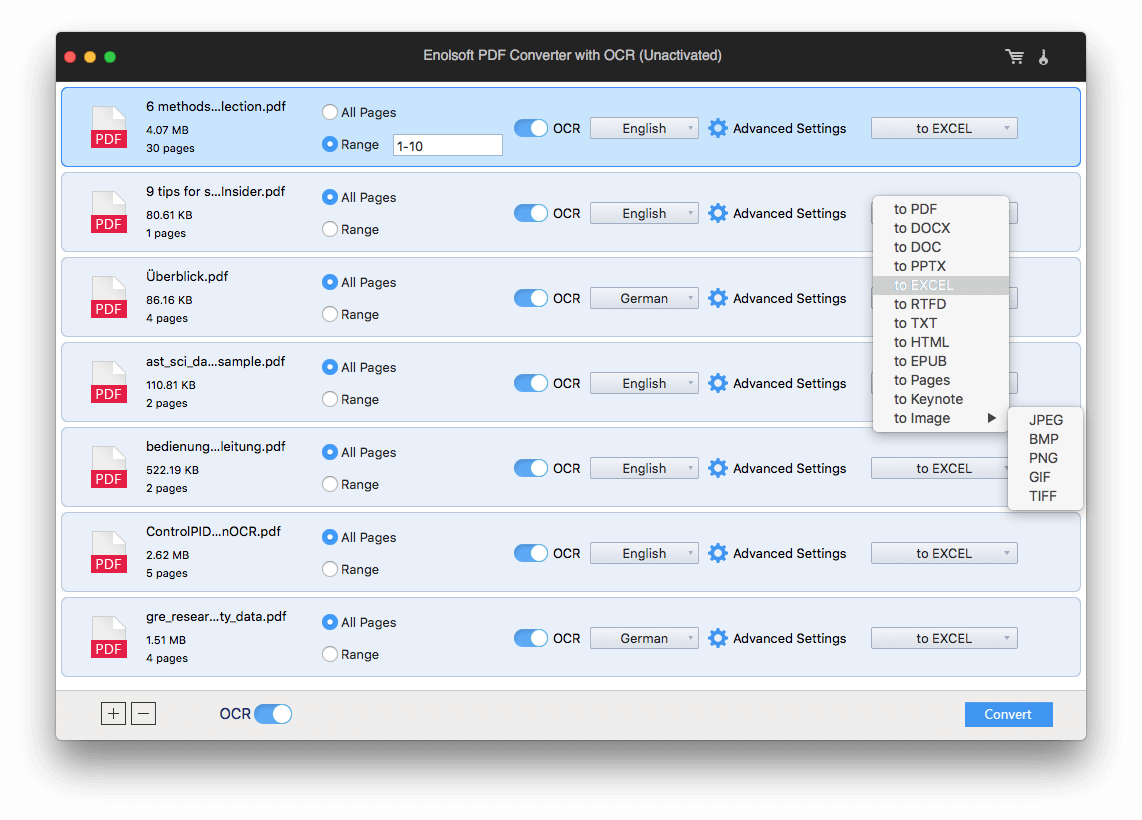Click the PDF icon for ast_sci_da...sample.pdf
Image resolution: width=1142 pixels, height=820 pixels.
[x=109, y=382]
